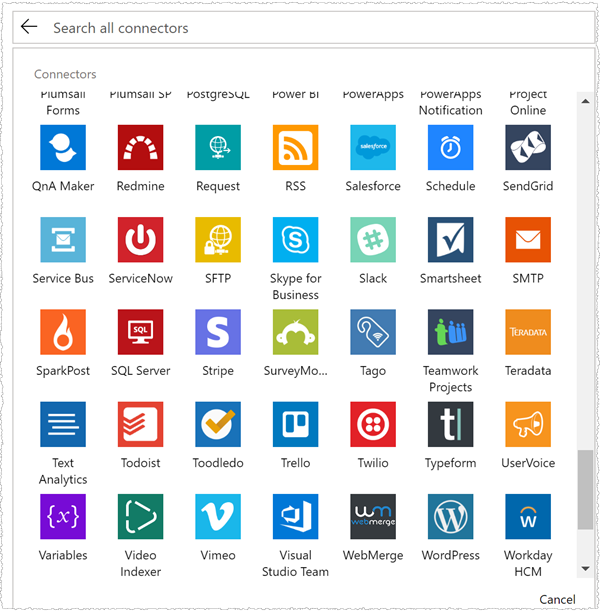Select the SendGrid connector icon

coord(528,147)
